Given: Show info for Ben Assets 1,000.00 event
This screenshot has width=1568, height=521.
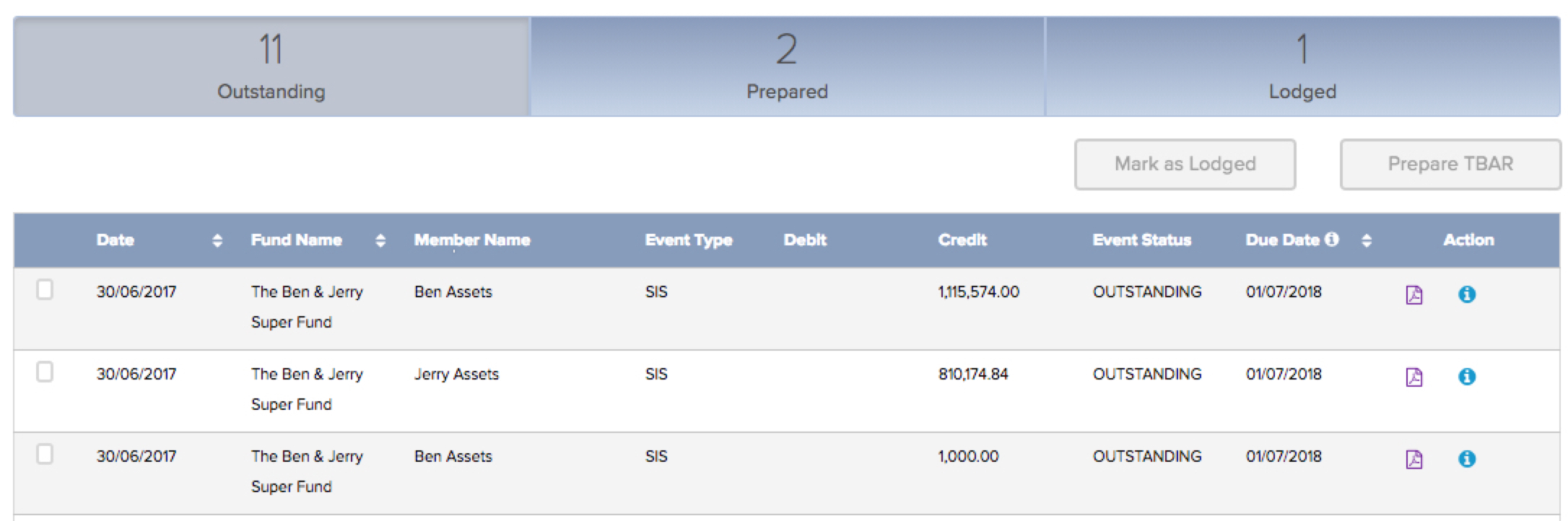Looking at the screenshot, I should click(1466, 459).
